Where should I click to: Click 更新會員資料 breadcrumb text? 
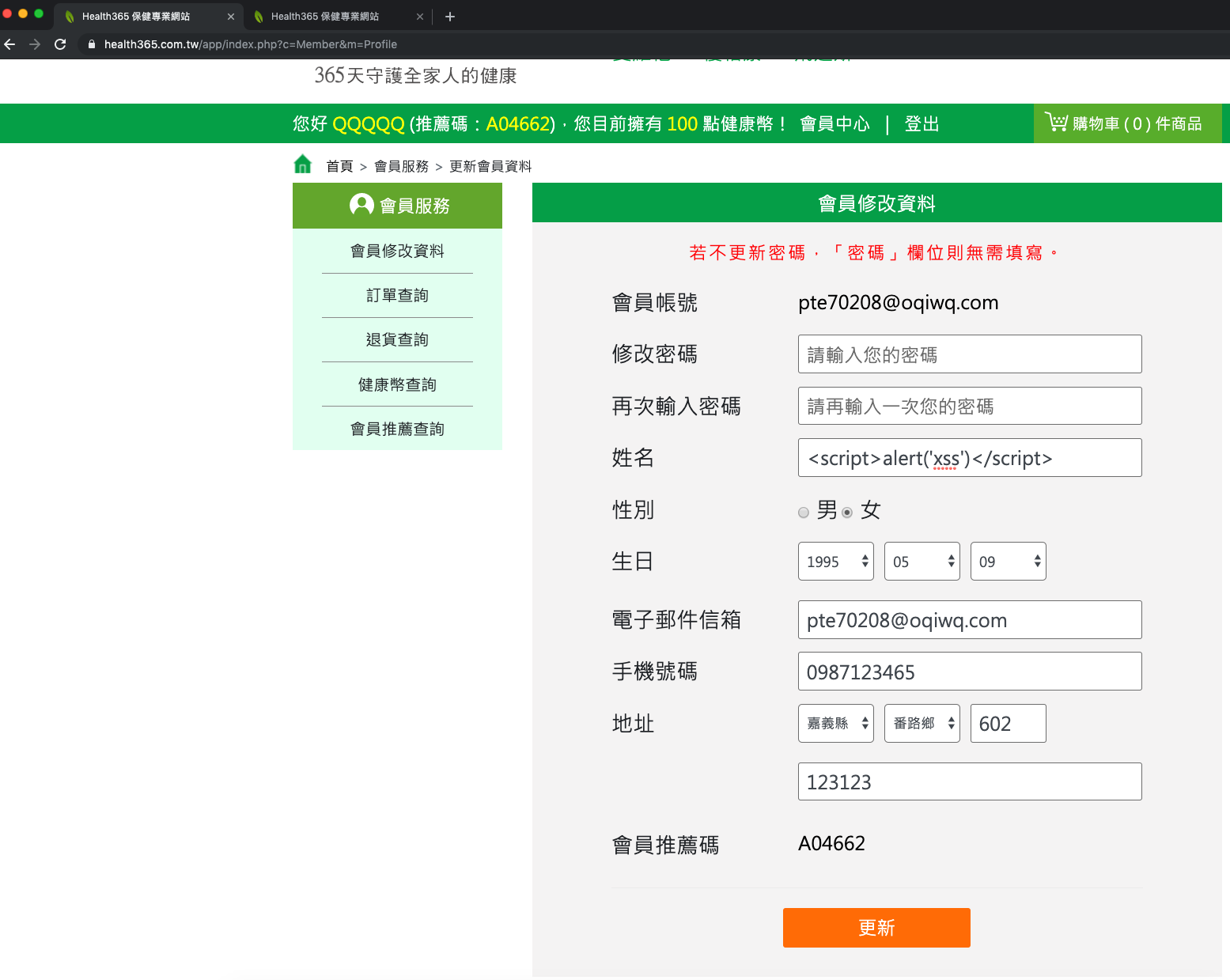(490, 166)
